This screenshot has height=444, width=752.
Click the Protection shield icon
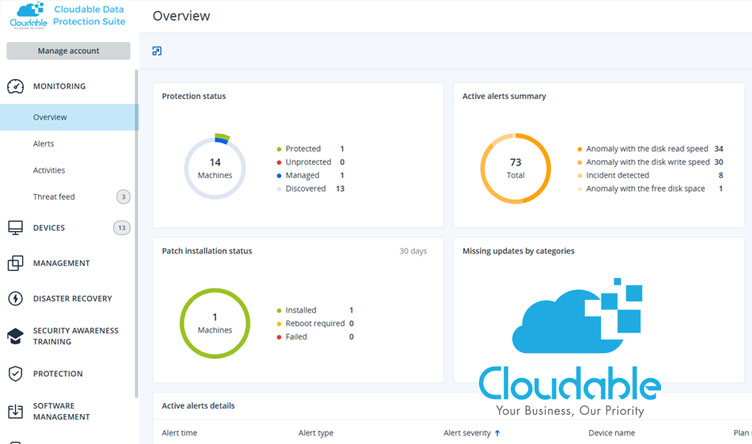15,374
